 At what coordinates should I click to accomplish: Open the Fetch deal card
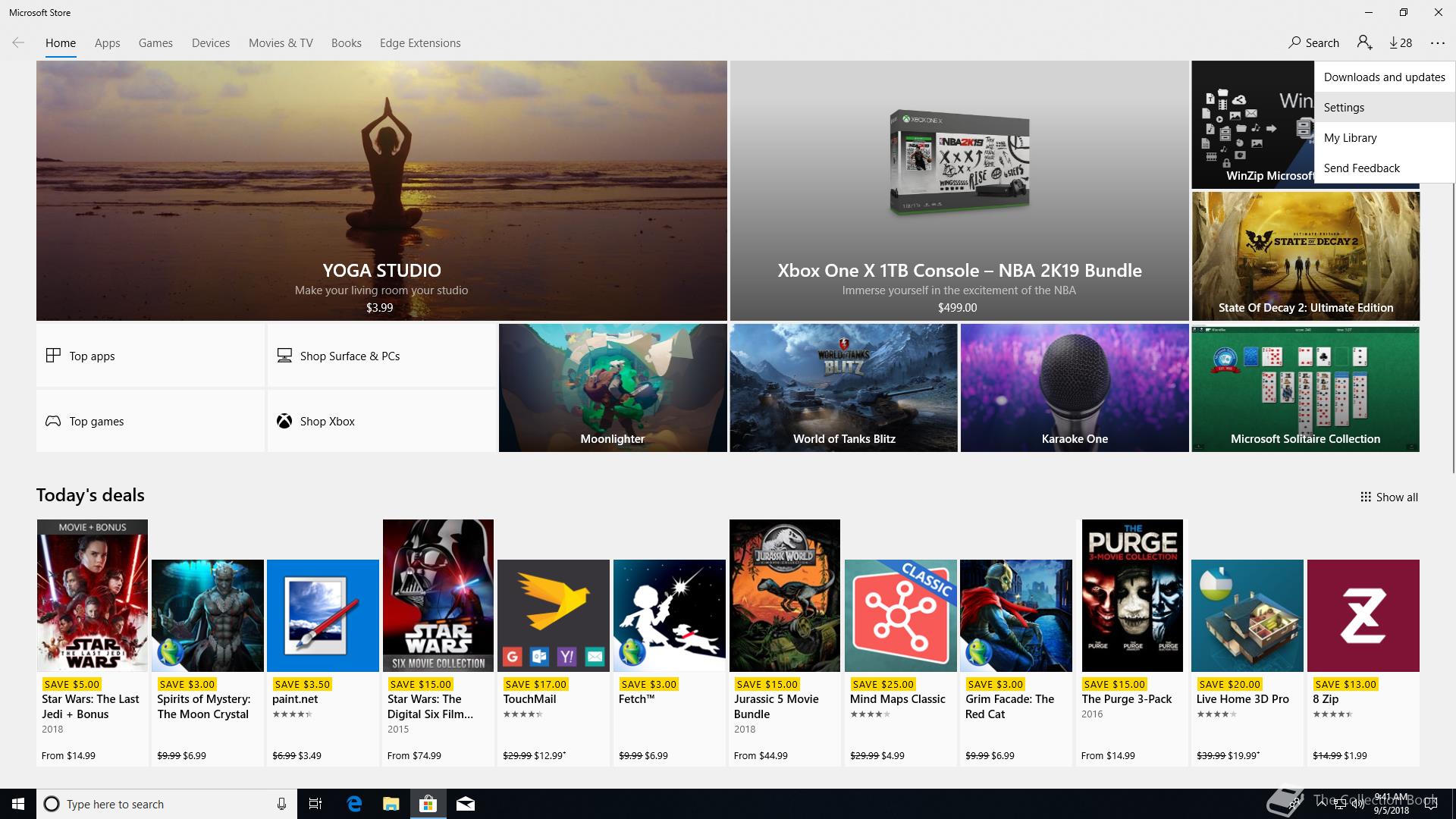tap(670, 662)
